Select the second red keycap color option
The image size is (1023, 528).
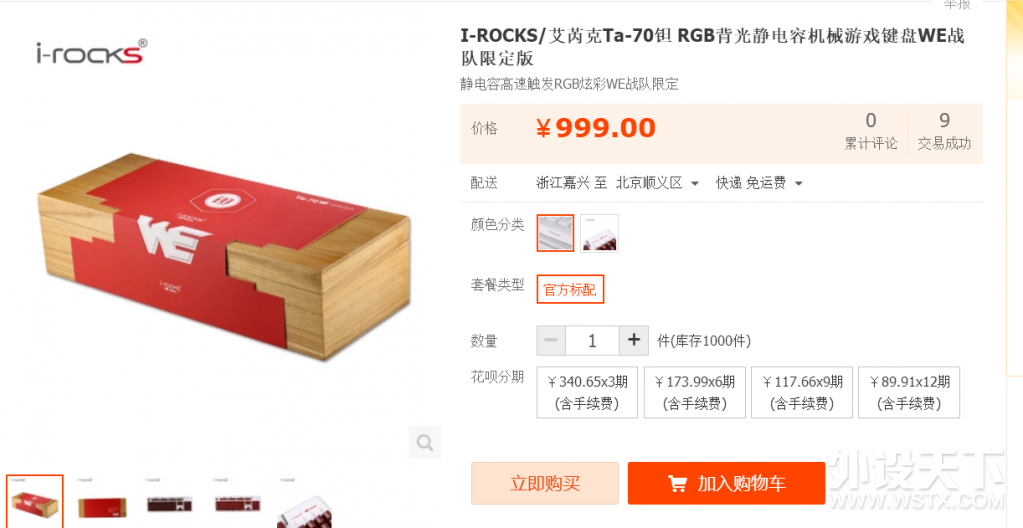(599, 233)
